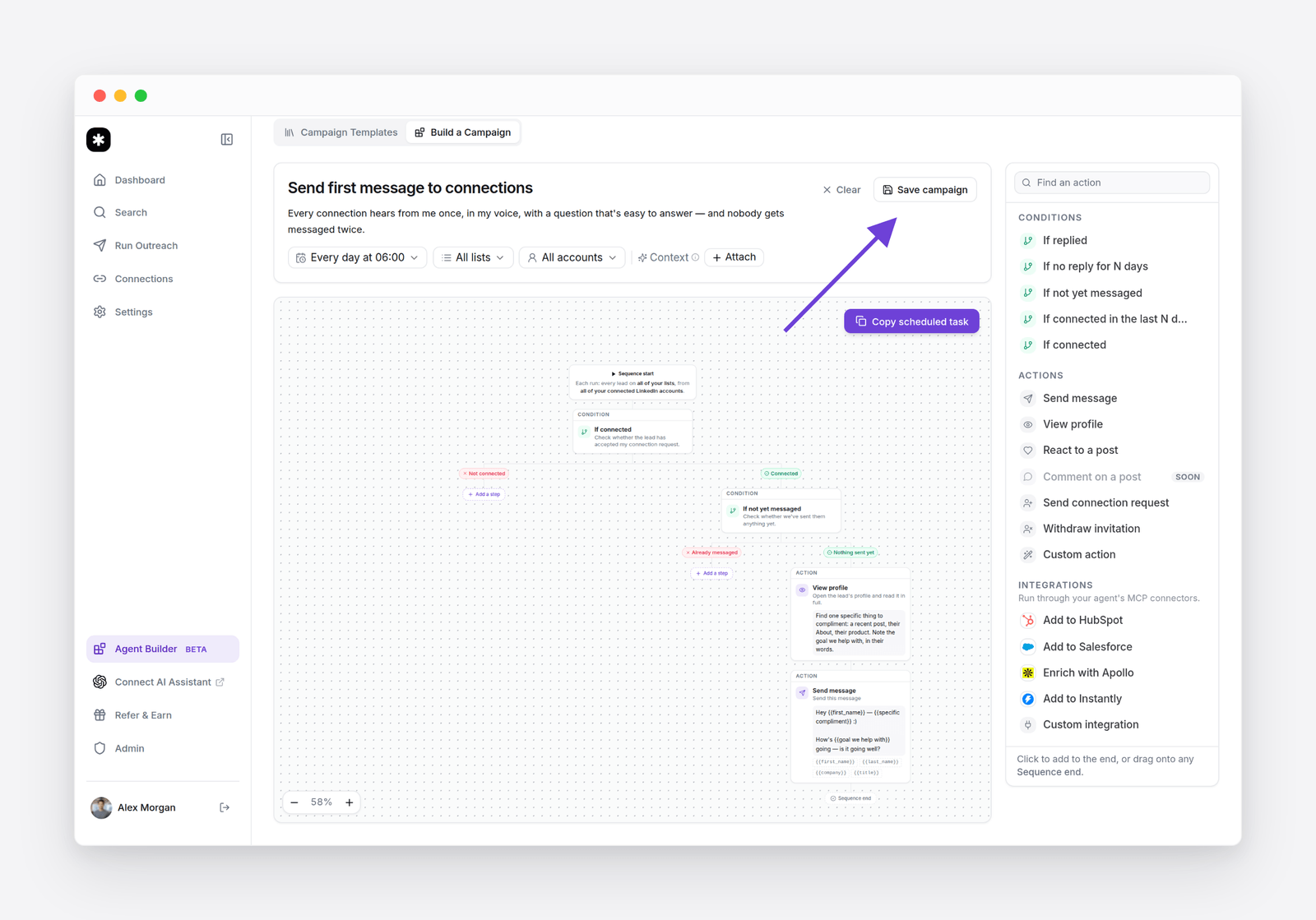Open Agent Builder in the sidebar

[x=163, y=649]
